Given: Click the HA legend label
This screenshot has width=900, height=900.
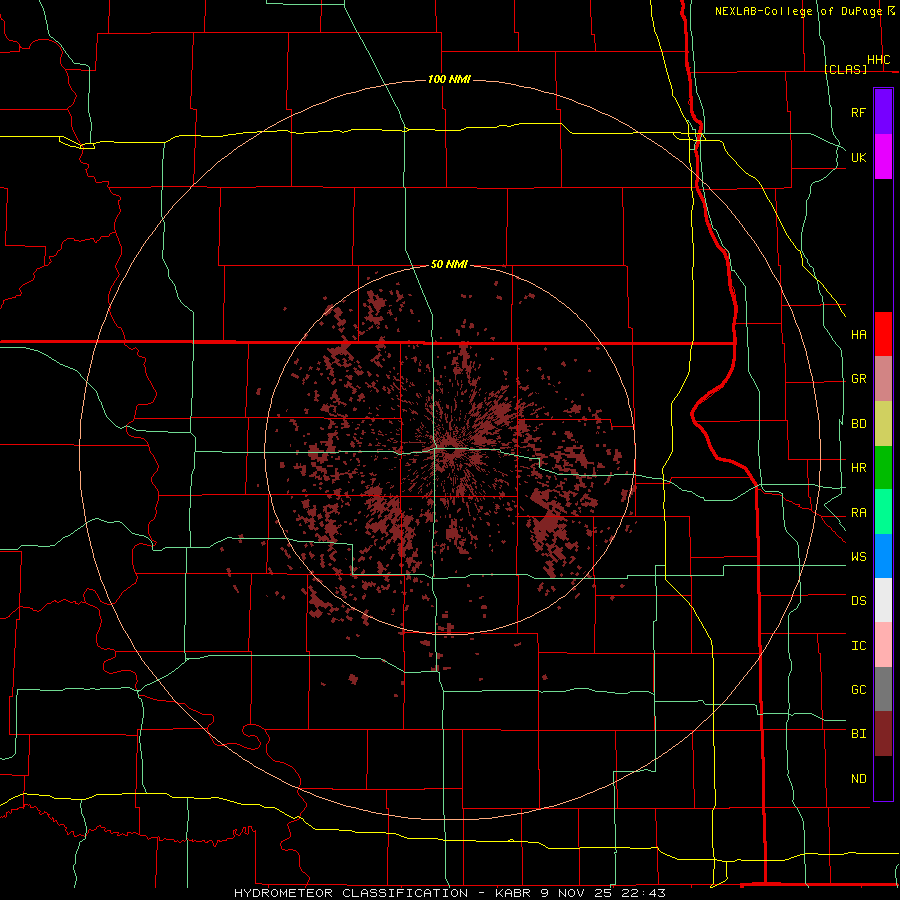Looking at the screenshot, I should [858, 335].
